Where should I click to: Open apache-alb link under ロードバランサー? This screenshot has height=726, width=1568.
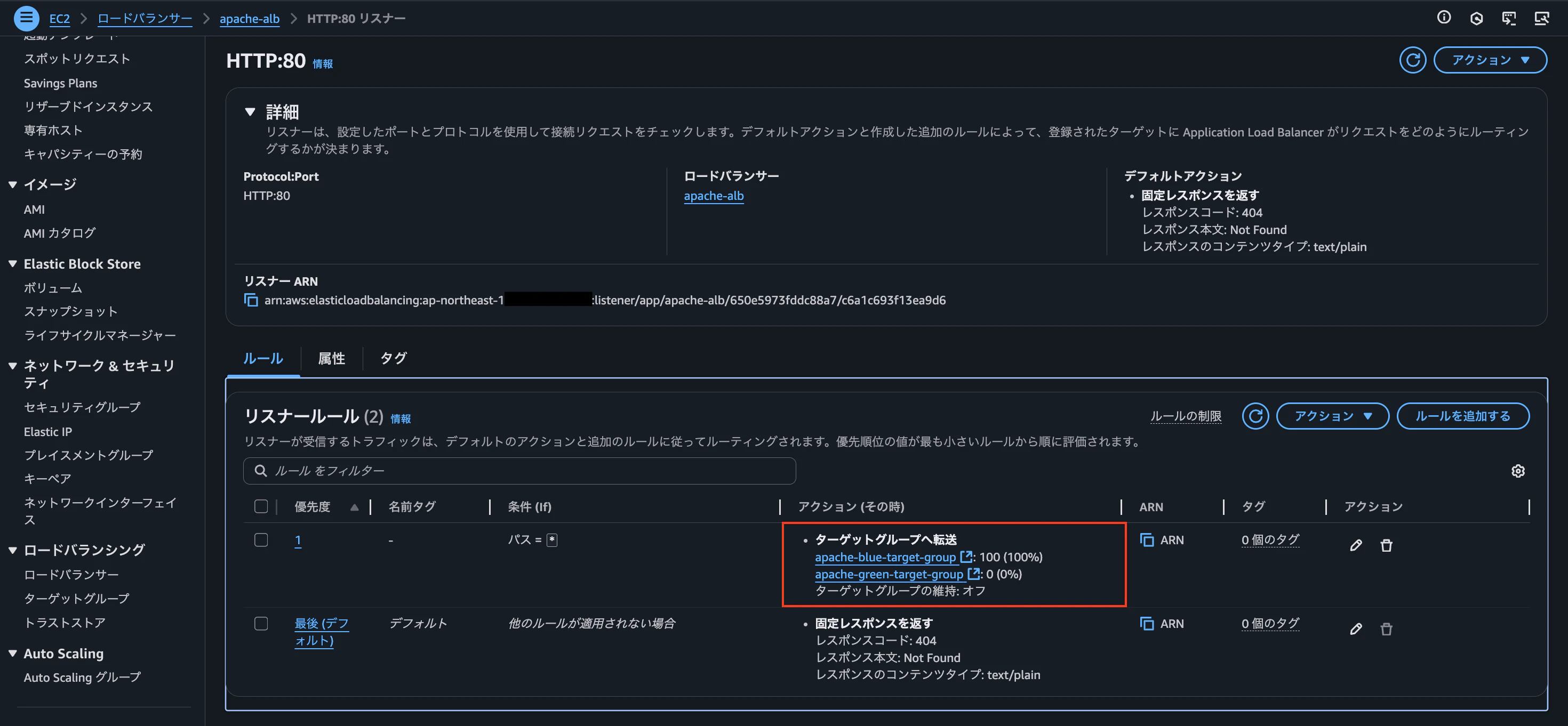pyautogui.click(x=714, y=196)
